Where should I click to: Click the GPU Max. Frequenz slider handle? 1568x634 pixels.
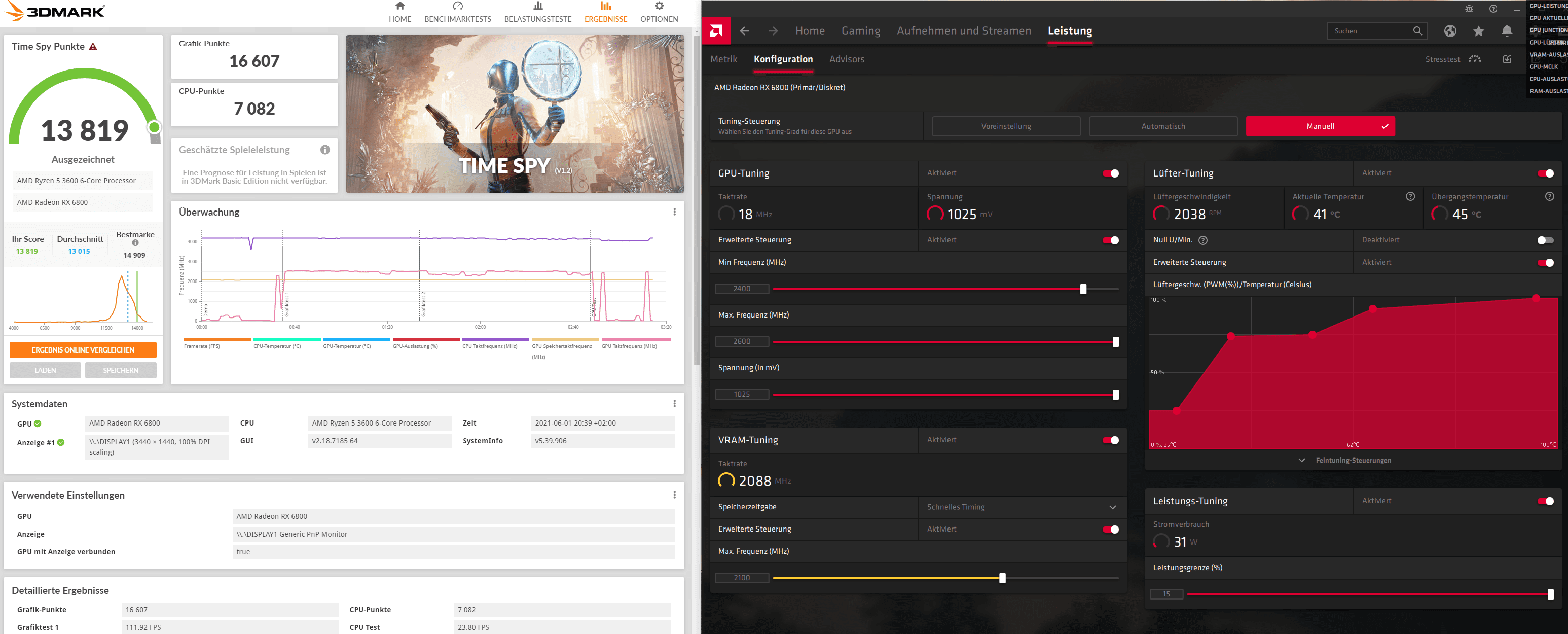tap(1115, 342)
